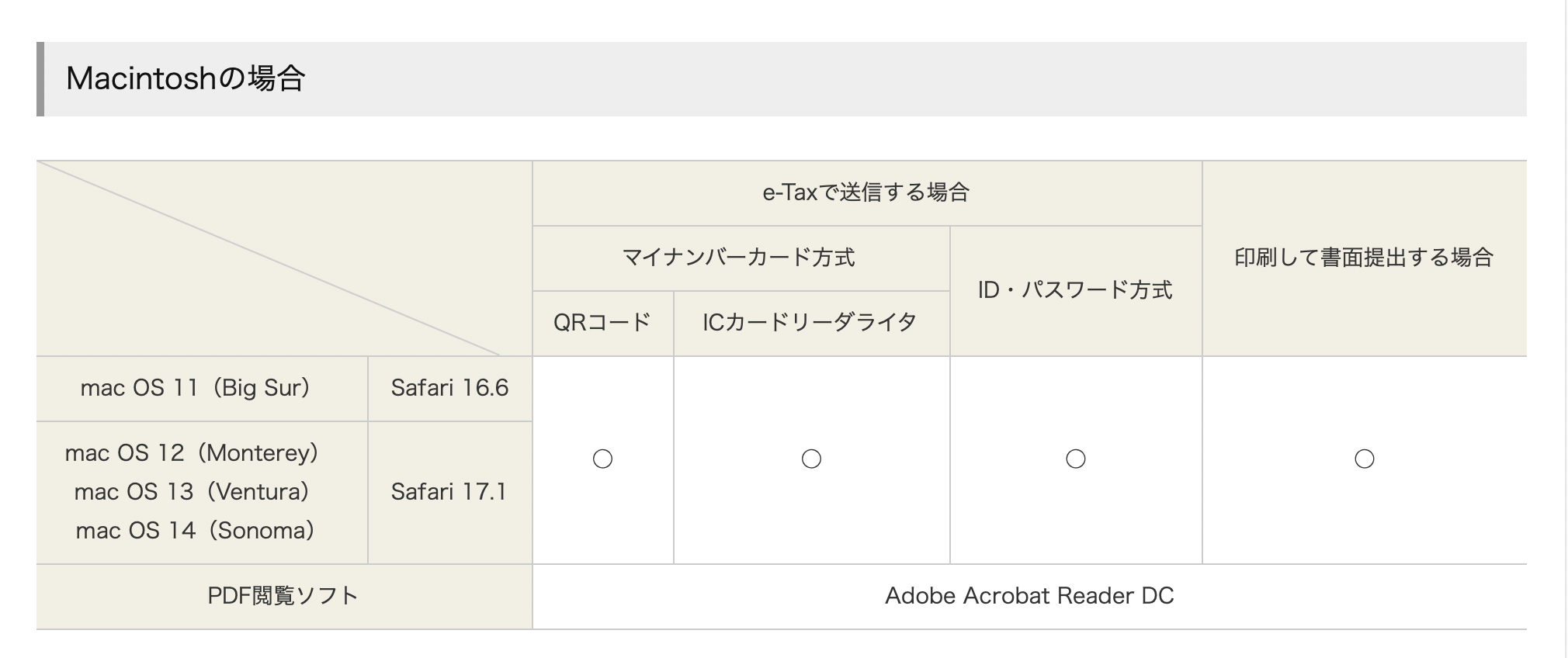Select the mac OS 13 (Ventura) text
Image resolution: width=1568 pixels, height=658 pixels.
click(193, 492)
